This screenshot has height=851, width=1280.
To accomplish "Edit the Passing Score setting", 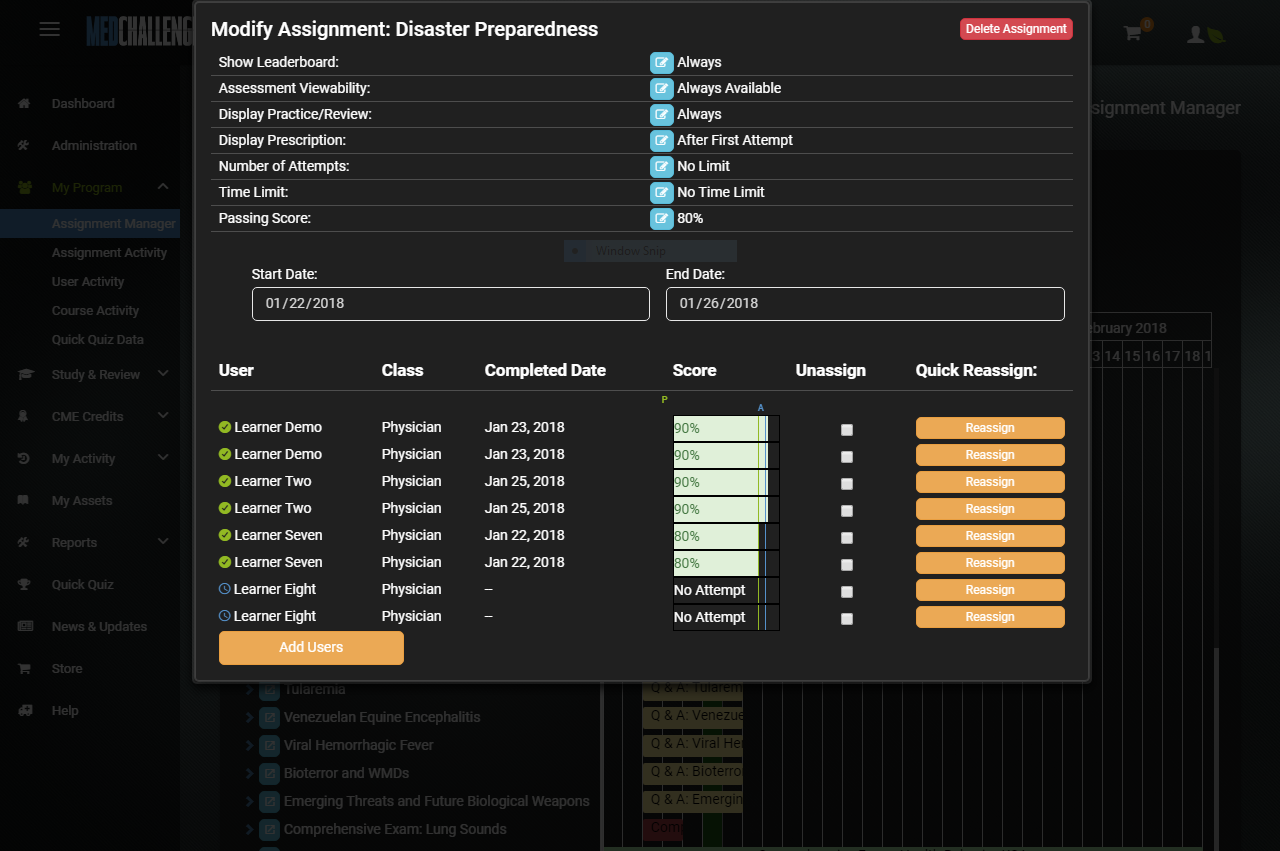I will (662, 218).
